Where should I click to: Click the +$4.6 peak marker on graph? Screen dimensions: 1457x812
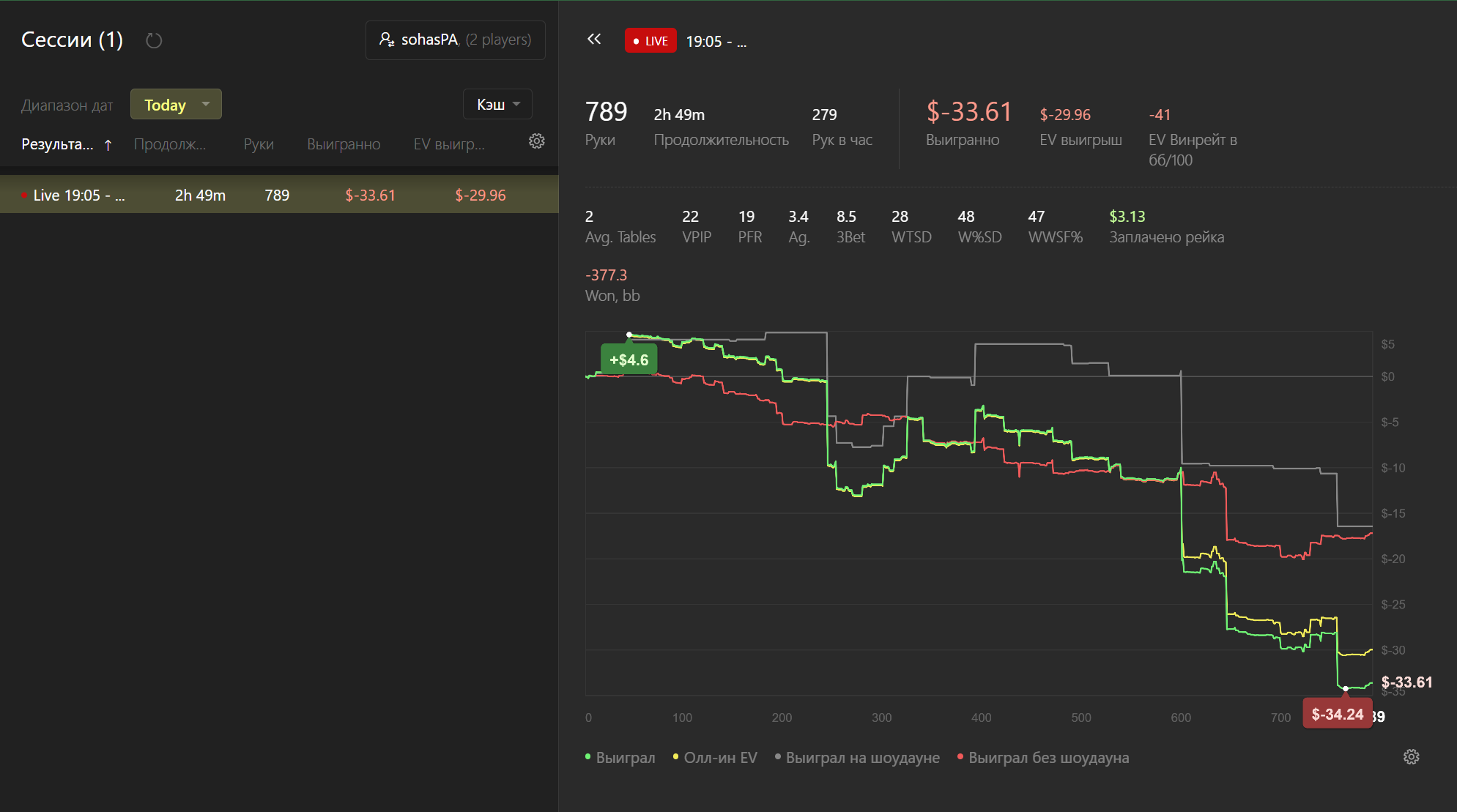tap(629, 360)
